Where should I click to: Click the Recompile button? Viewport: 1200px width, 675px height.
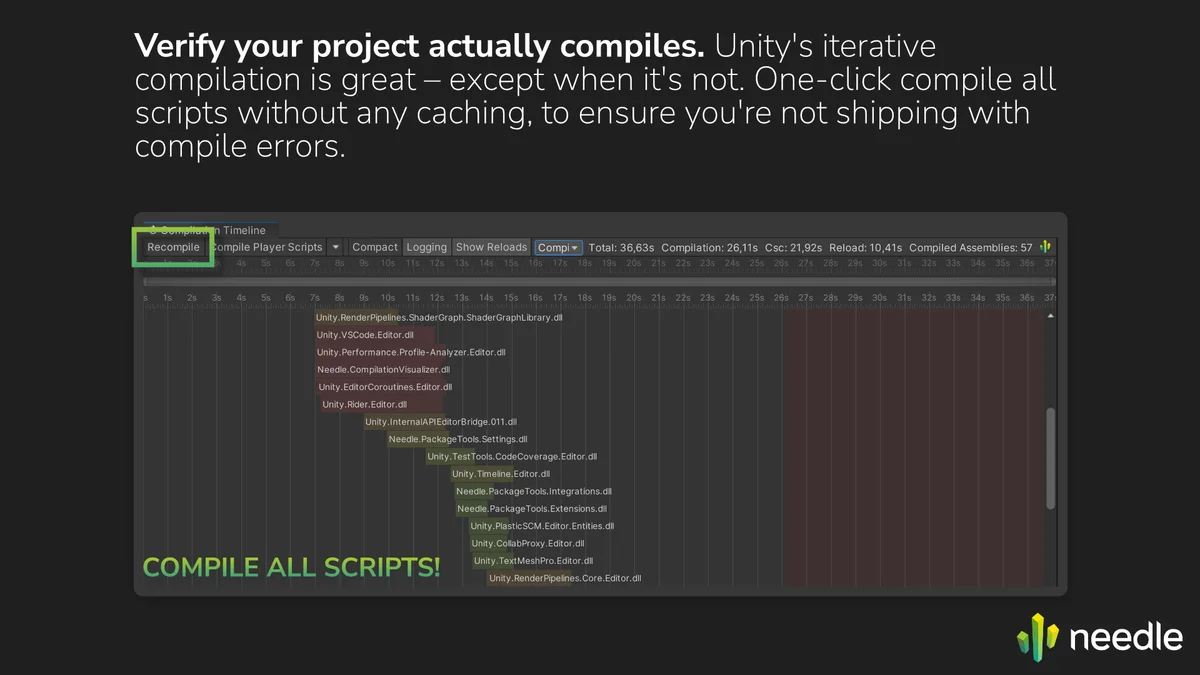[174, 247]
